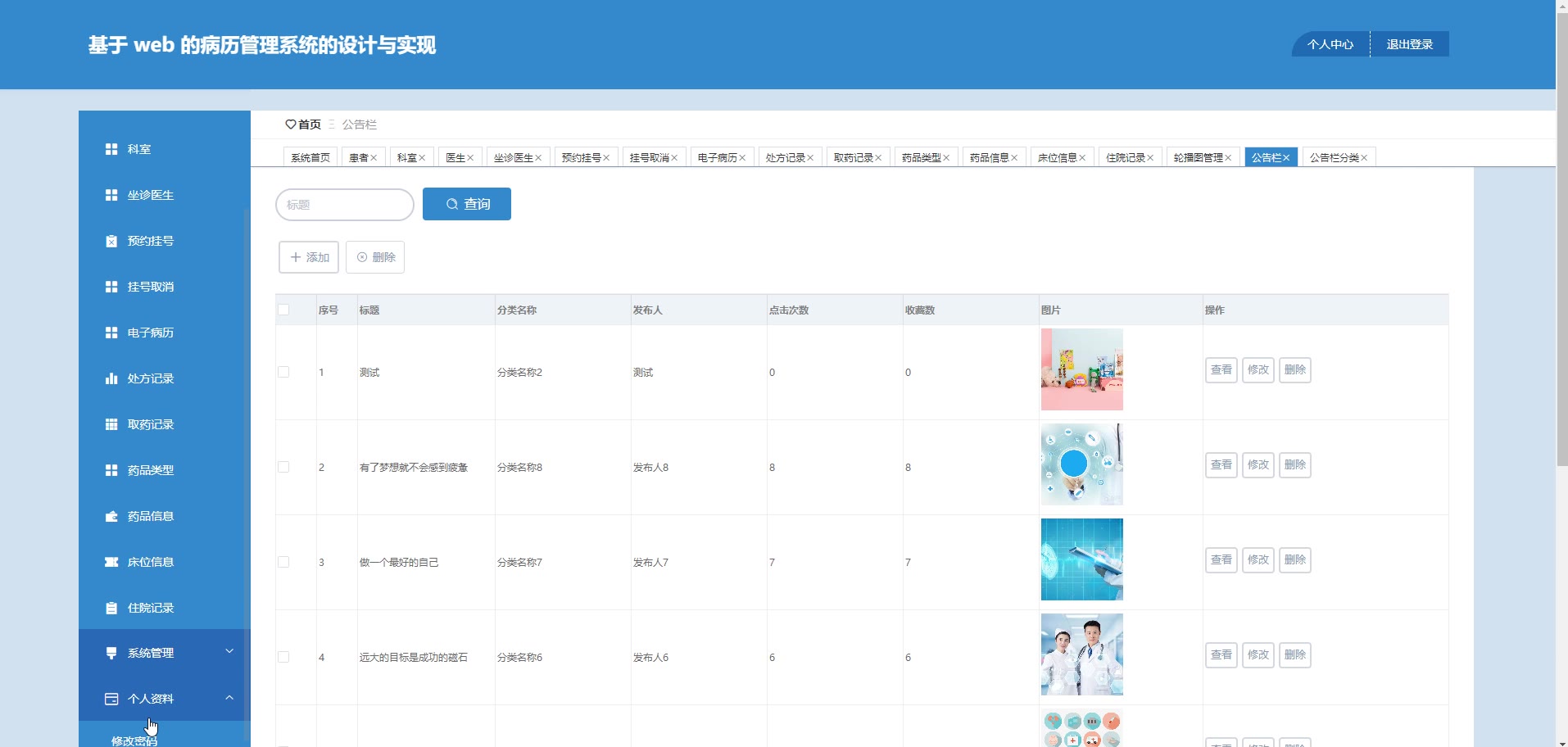Close the 医生 tab with its x

[470, 158]
